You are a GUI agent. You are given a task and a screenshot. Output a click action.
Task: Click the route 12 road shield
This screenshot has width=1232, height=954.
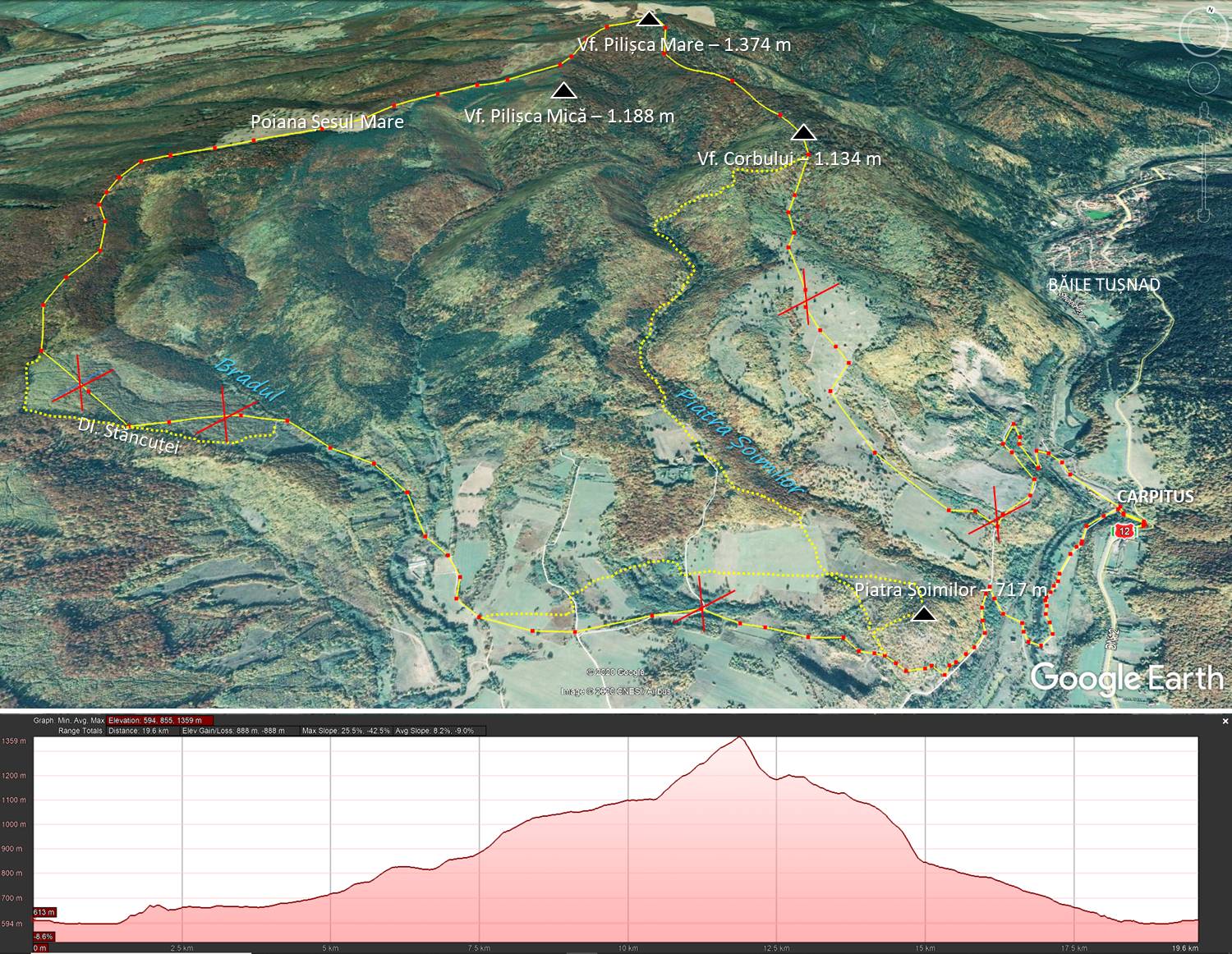point(1125,531)
